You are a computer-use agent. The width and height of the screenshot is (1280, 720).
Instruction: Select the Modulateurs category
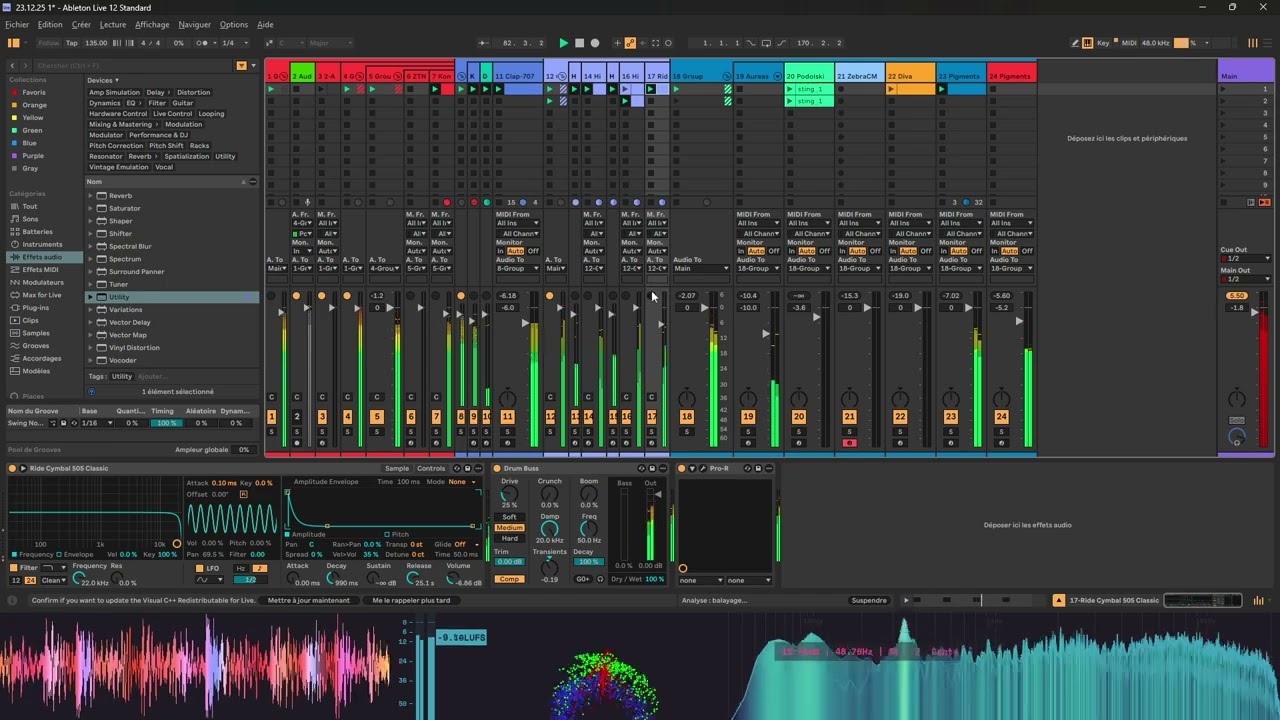tap(43, 282)
